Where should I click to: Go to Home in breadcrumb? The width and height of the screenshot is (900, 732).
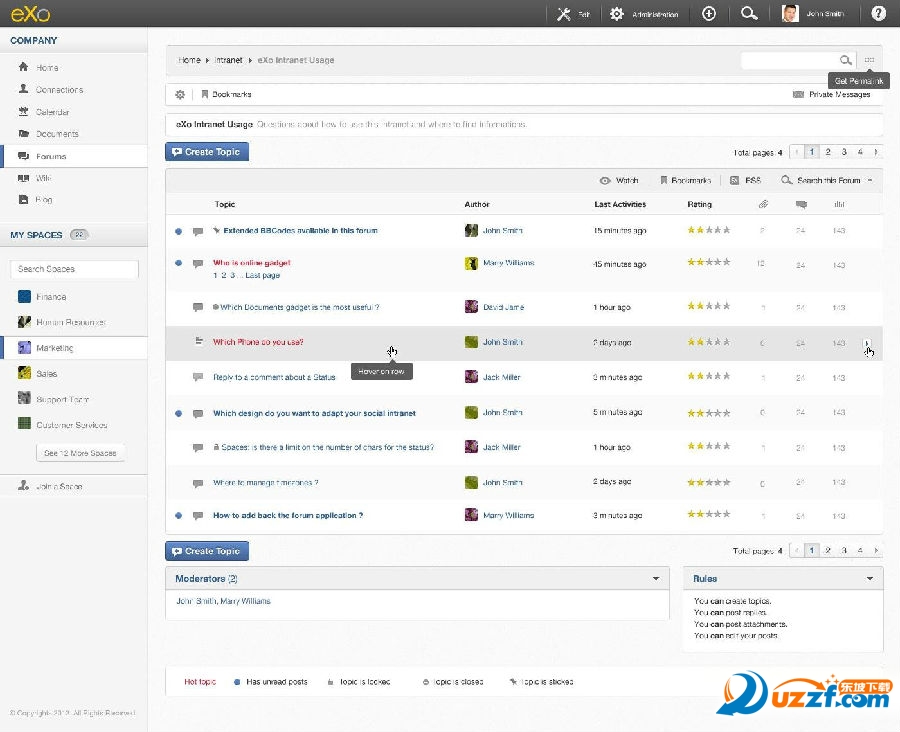tap(189, 60)
